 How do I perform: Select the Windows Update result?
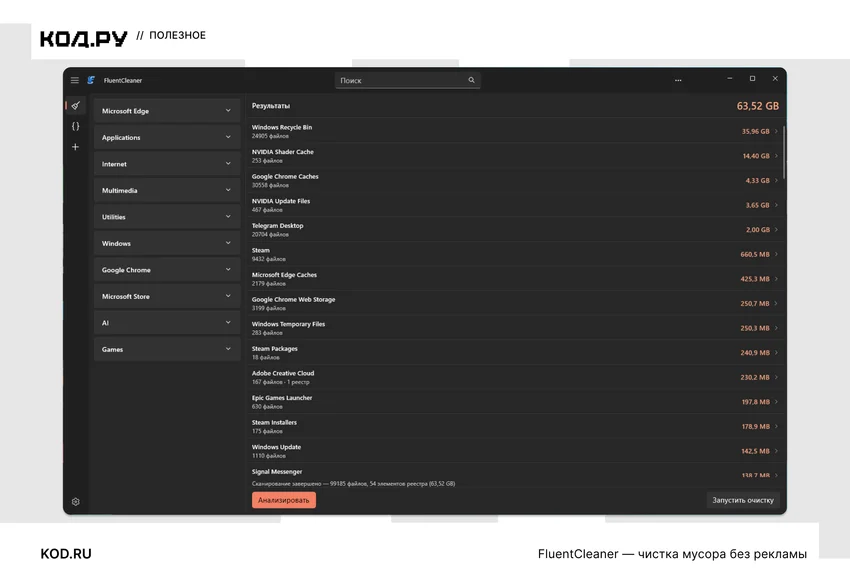pos(515,451)
